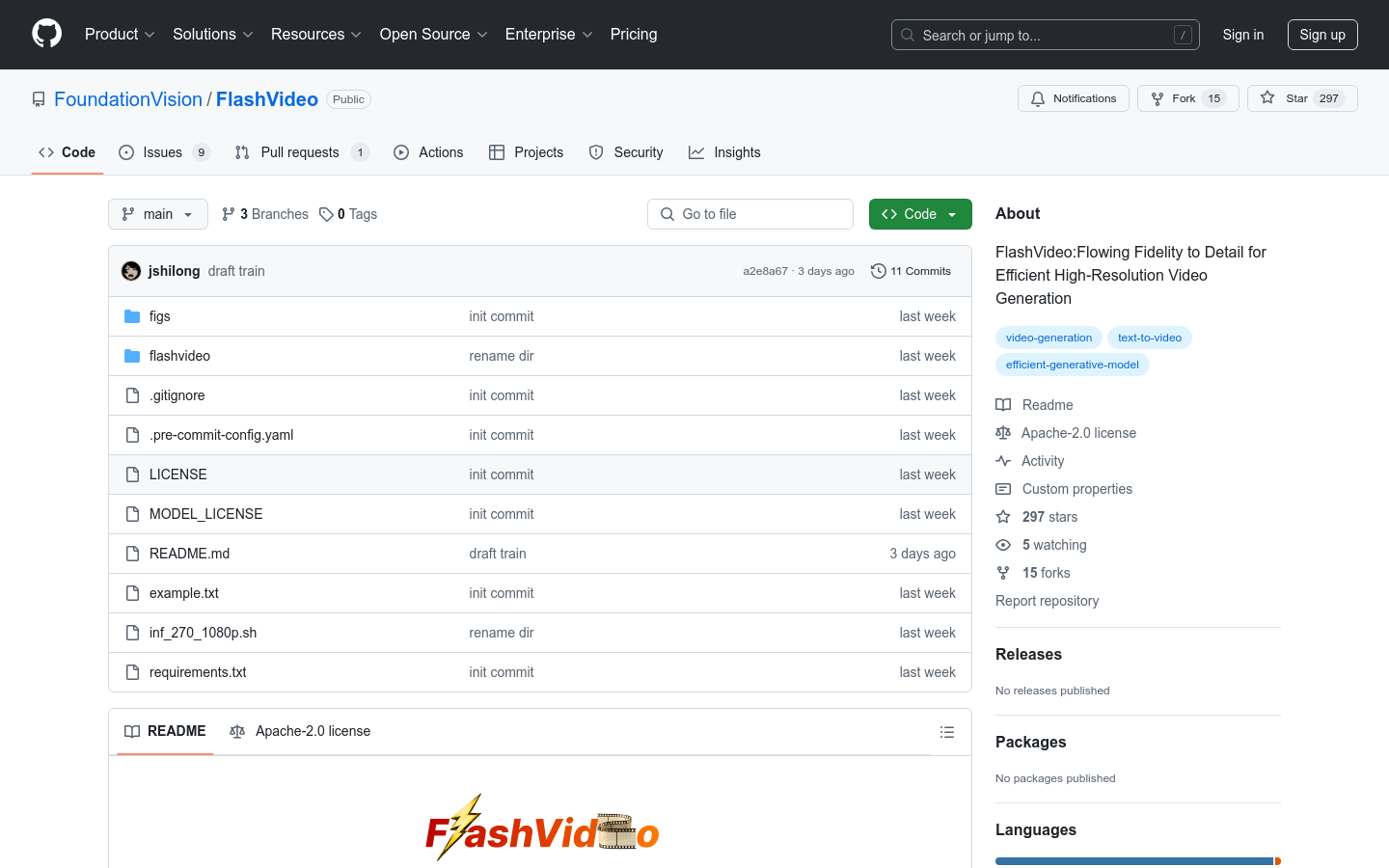Screen dimensions: 1389x868
Task: Expand the Resources menu
Action: point(316,35)
